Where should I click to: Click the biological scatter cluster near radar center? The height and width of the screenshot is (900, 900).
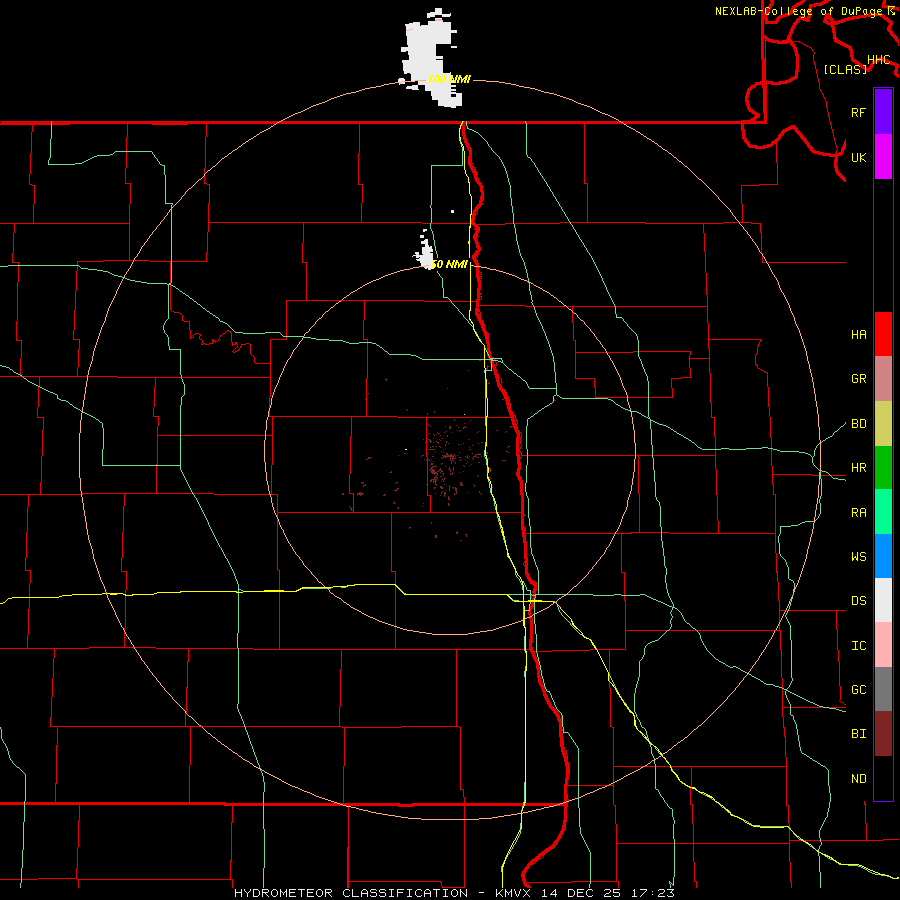pyautogui.click(x=451, y=459)
